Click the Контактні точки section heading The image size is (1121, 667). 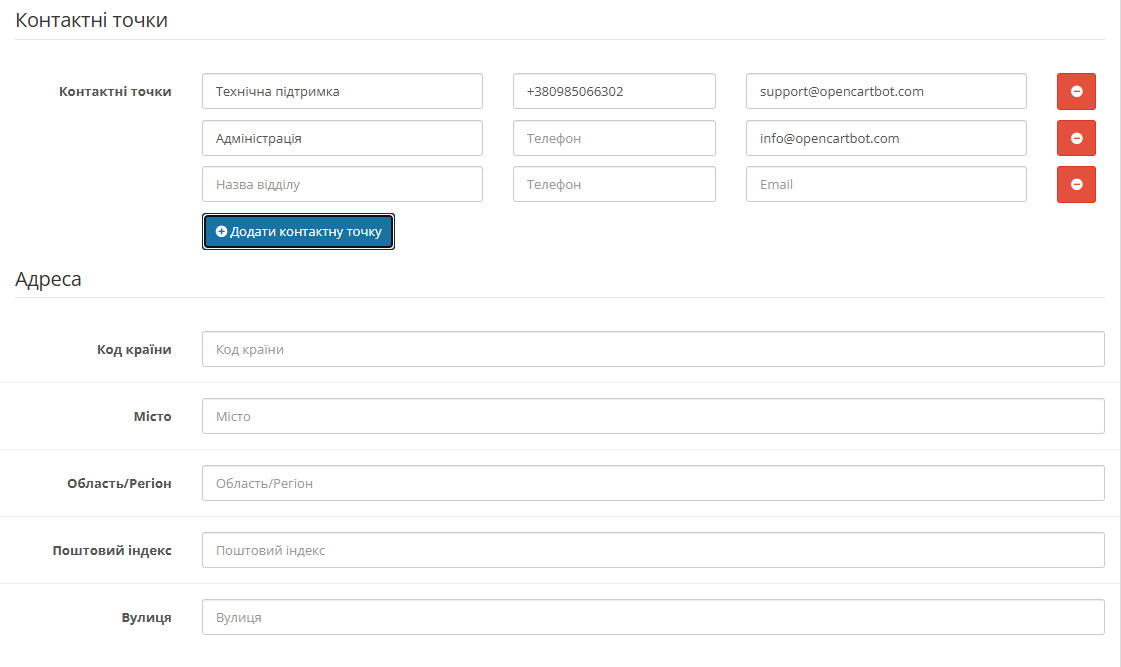91,20
